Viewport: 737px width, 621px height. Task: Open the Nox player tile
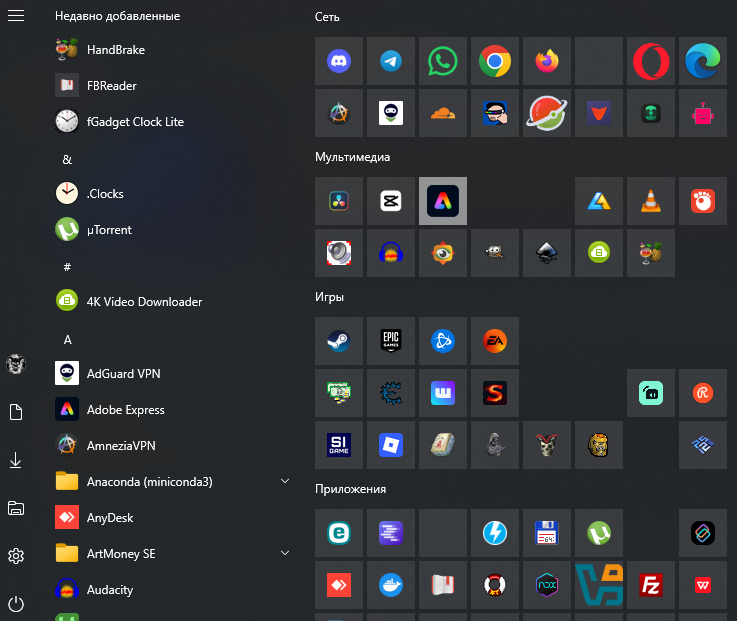pyautogui.click(x=547, y=585)
